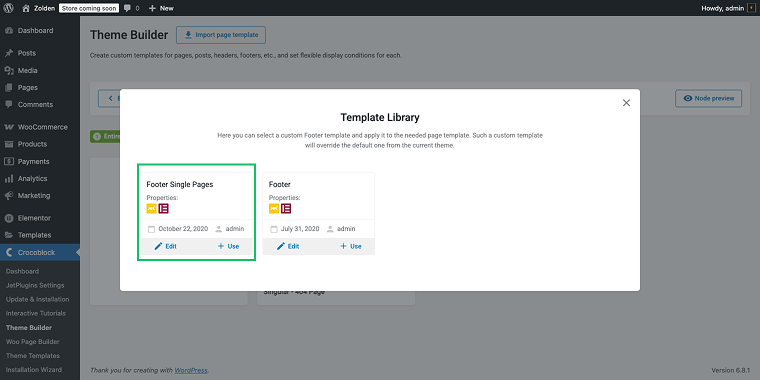Open the Marketing menu item
Viewport: 760px width, 380px height.
coord(34,196)
